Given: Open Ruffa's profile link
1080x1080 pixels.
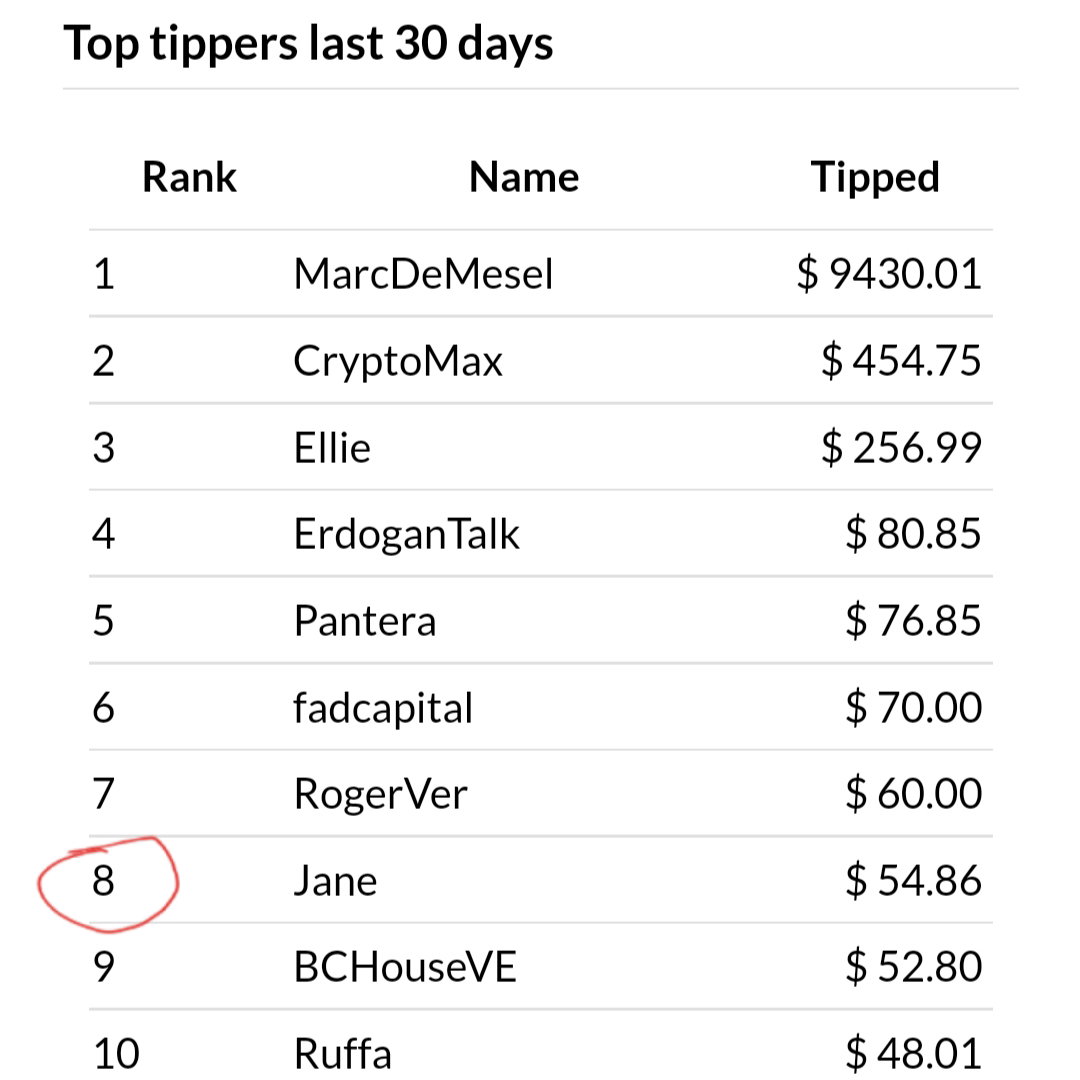Looking at the screenshot, I should (342, 1054).
